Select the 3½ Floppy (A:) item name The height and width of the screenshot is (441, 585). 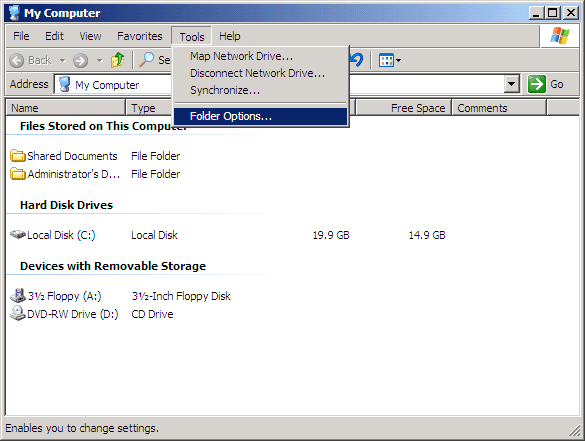click(65, 296)
